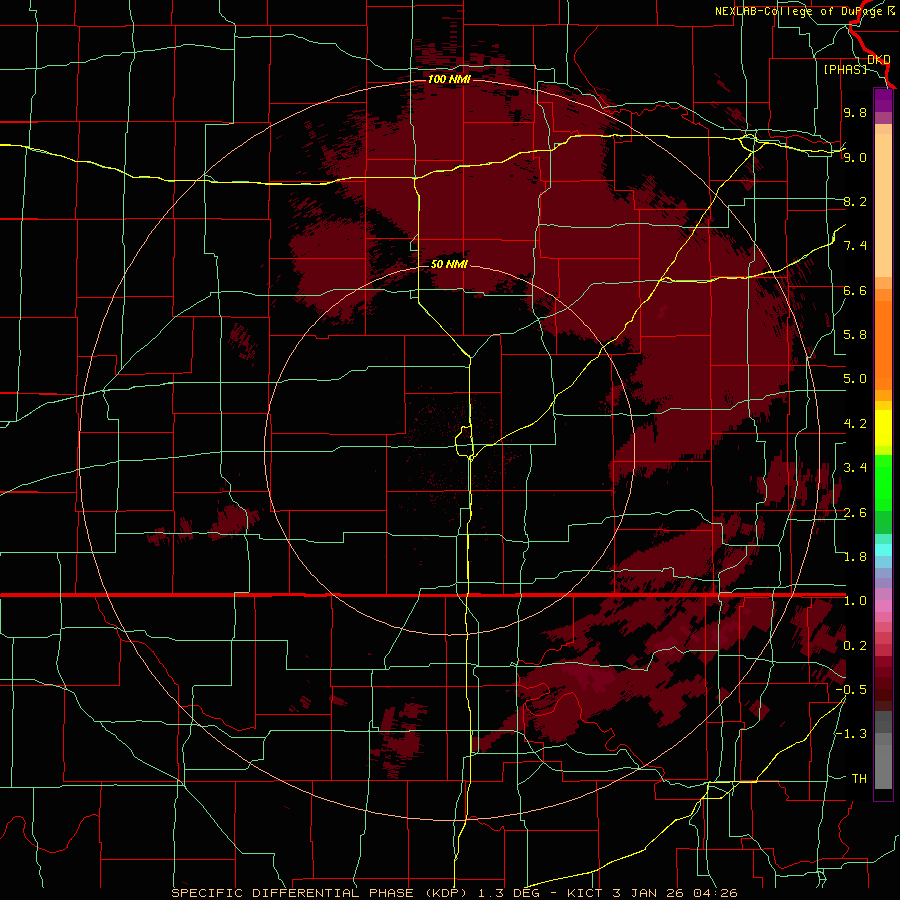The width and height of the screenshot is (900, 900).
Task: Click the "2.6" legend value
Action: (855, 513)
